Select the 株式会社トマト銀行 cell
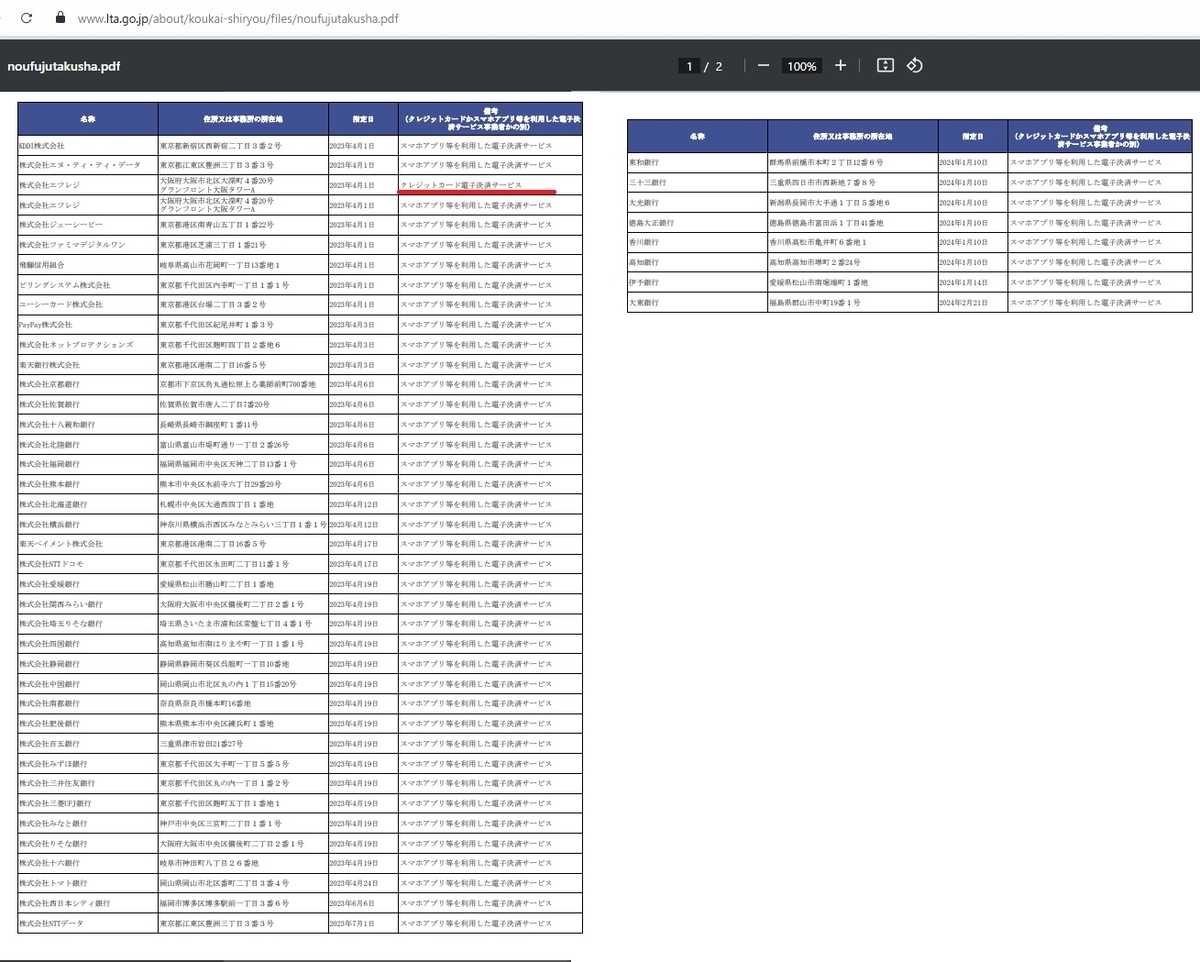This screenshot has height=962, width=1200. pyautogui.click(x=88, y=883)
